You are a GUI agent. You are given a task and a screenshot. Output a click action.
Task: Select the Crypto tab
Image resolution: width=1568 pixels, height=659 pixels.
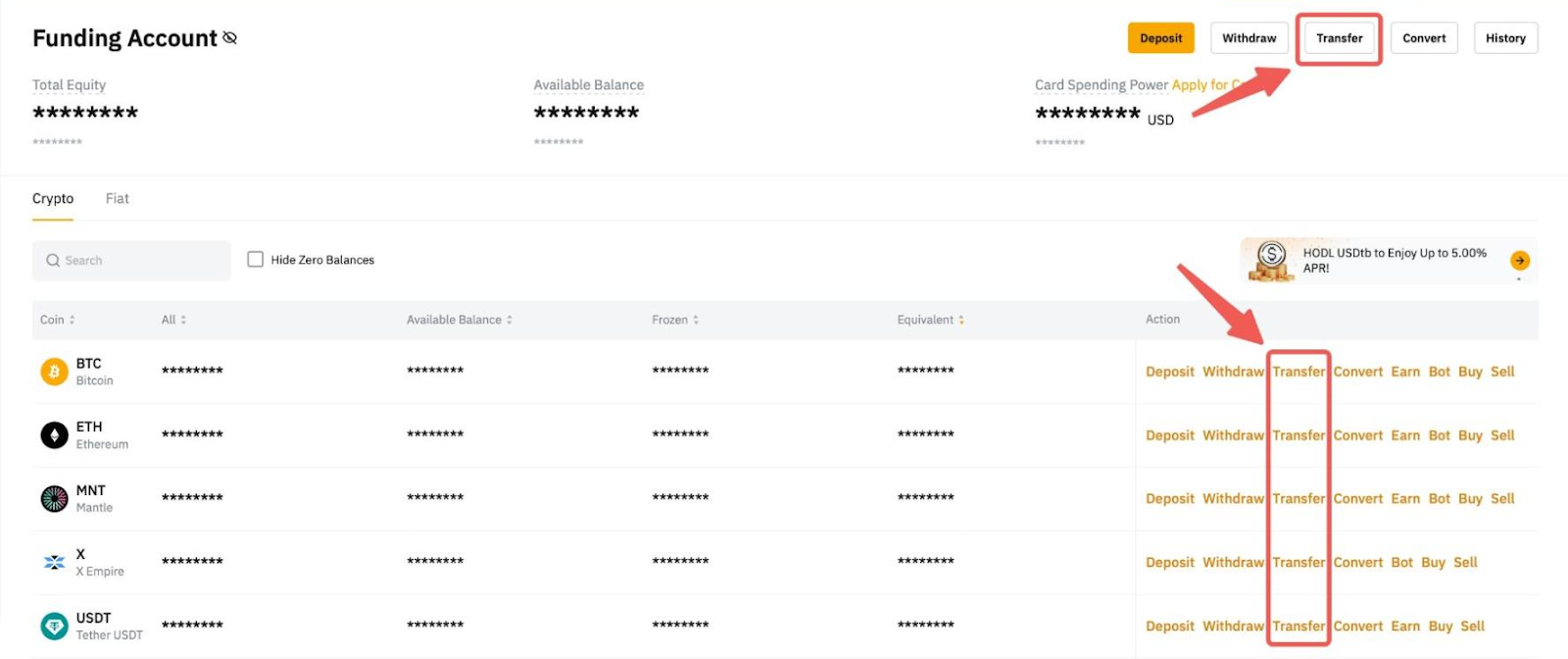pyautogui.click(x=53, y=198)
